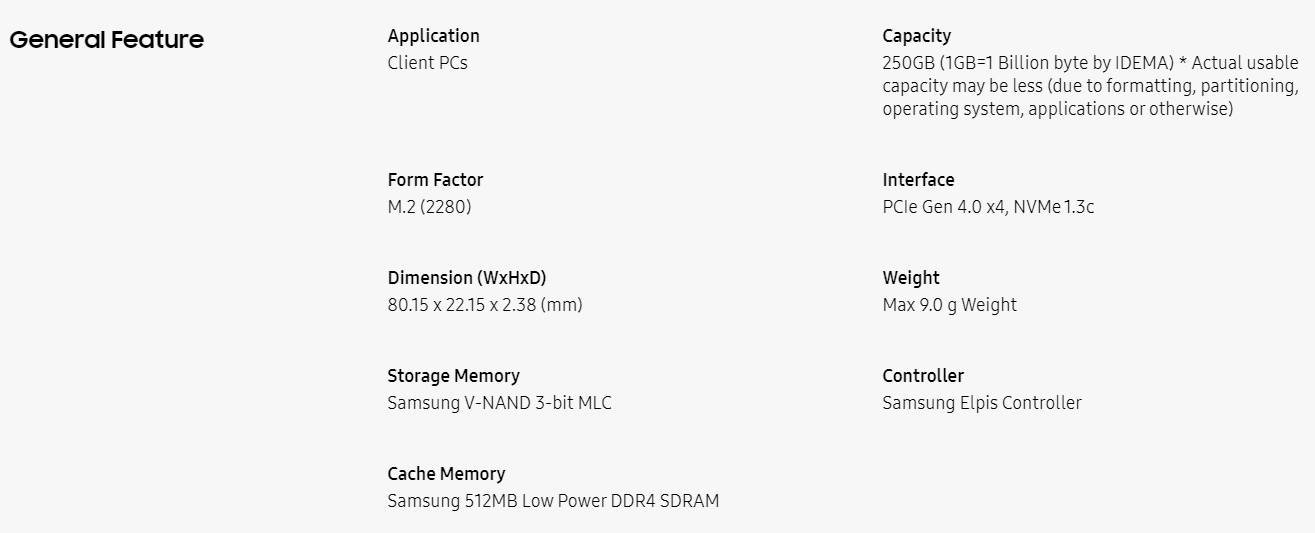Click the Interface spec heading
Screen dimensions: 1315x533
tap(918, 180)
